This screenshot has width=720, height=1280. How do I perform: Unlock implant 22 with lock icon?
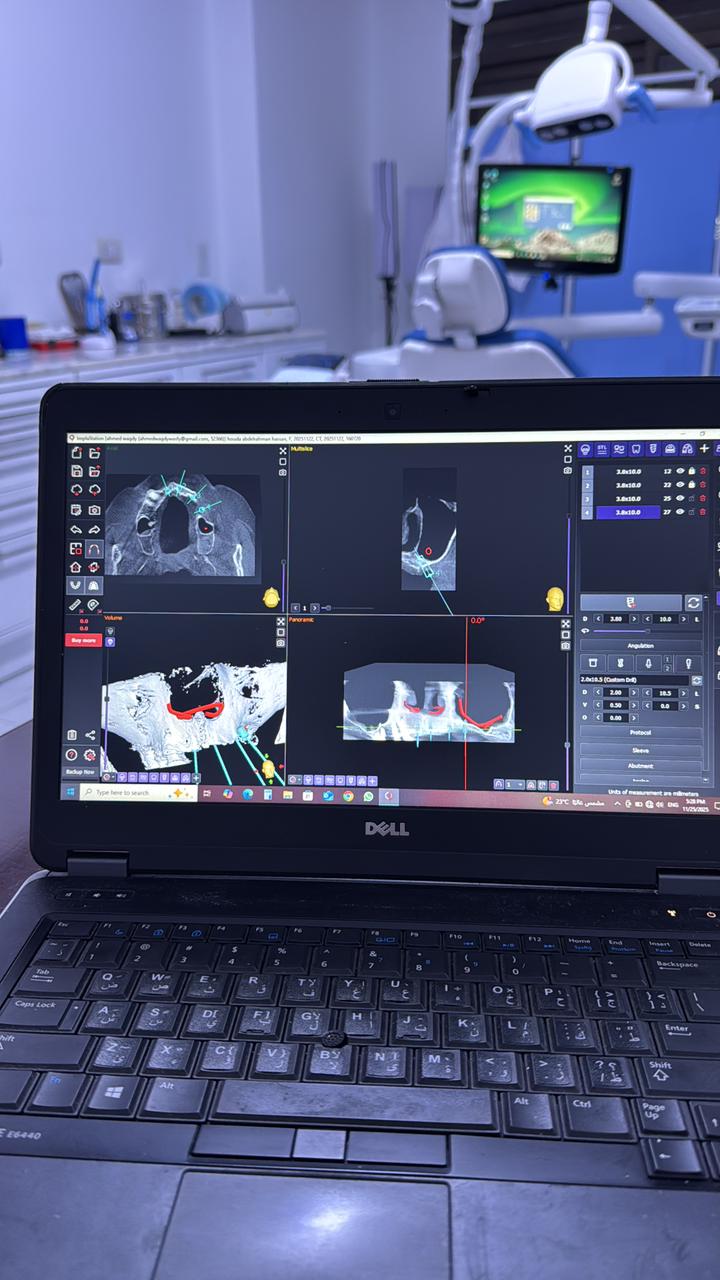[691, 485]
